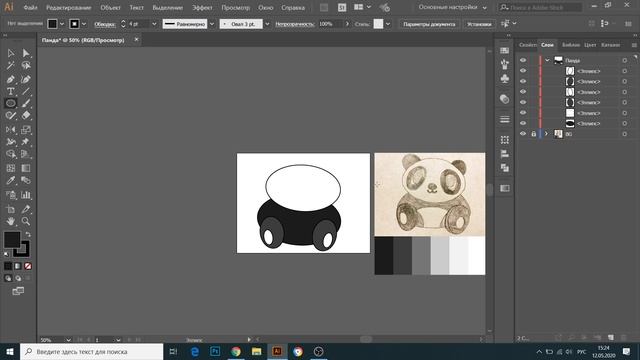The image size is (640, 360).
Task: Open the 50% zoom level dropdown
Action: click(68, 340)
